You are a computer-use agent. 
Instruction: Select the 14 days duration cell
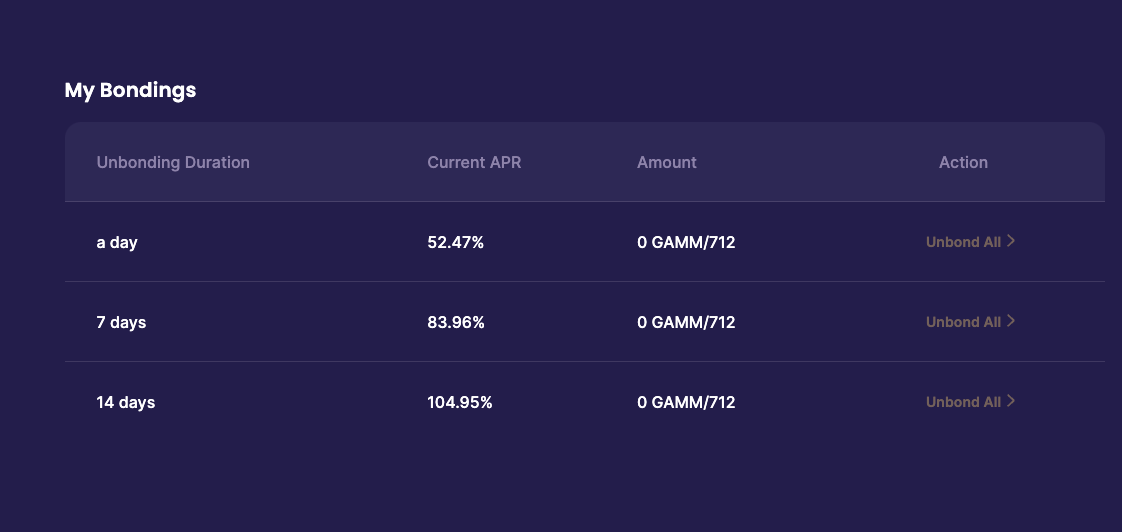[125, 402]
